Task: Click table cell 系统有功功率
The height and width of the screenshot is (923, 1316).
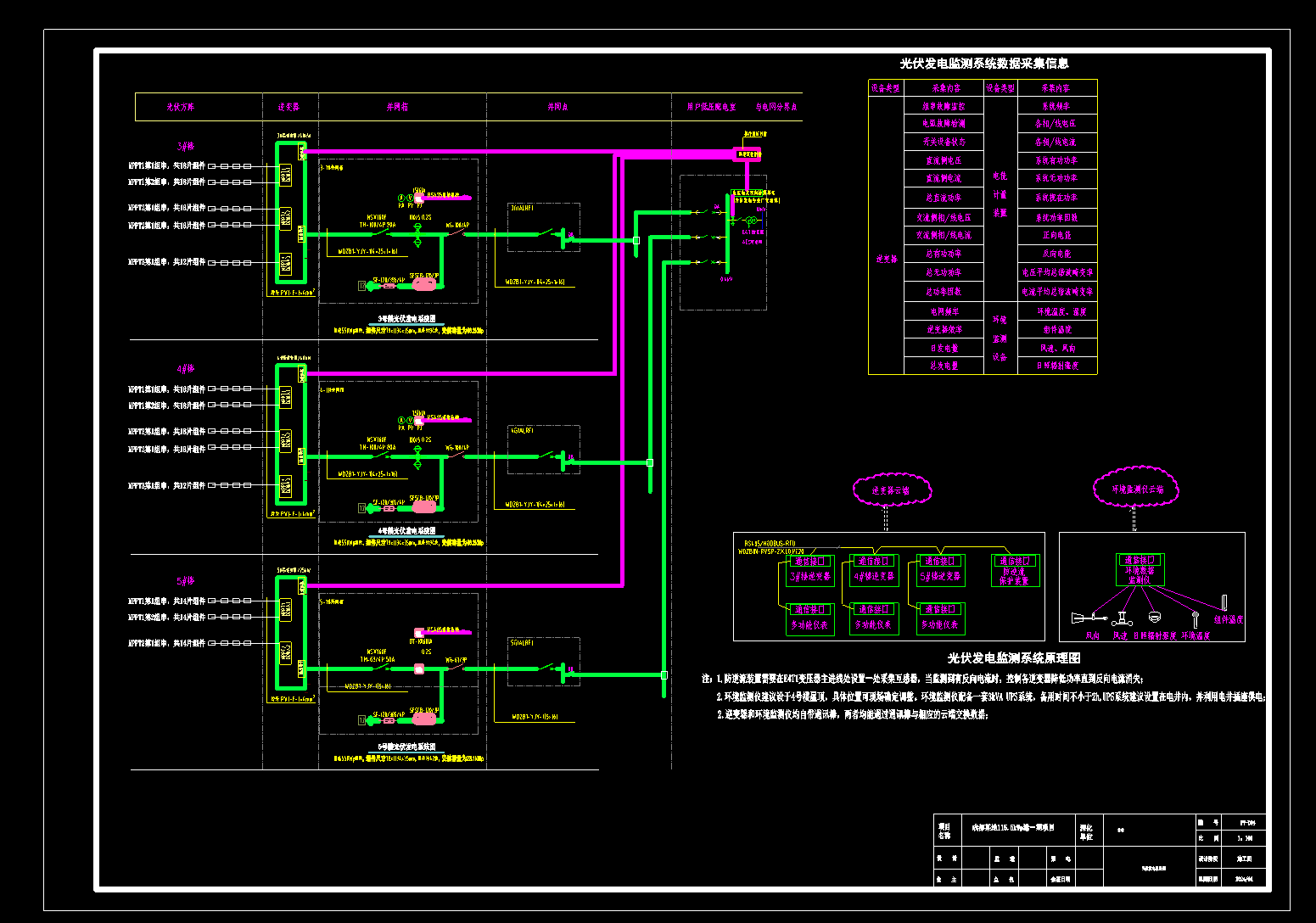Action: click(x=1056, y=160)
